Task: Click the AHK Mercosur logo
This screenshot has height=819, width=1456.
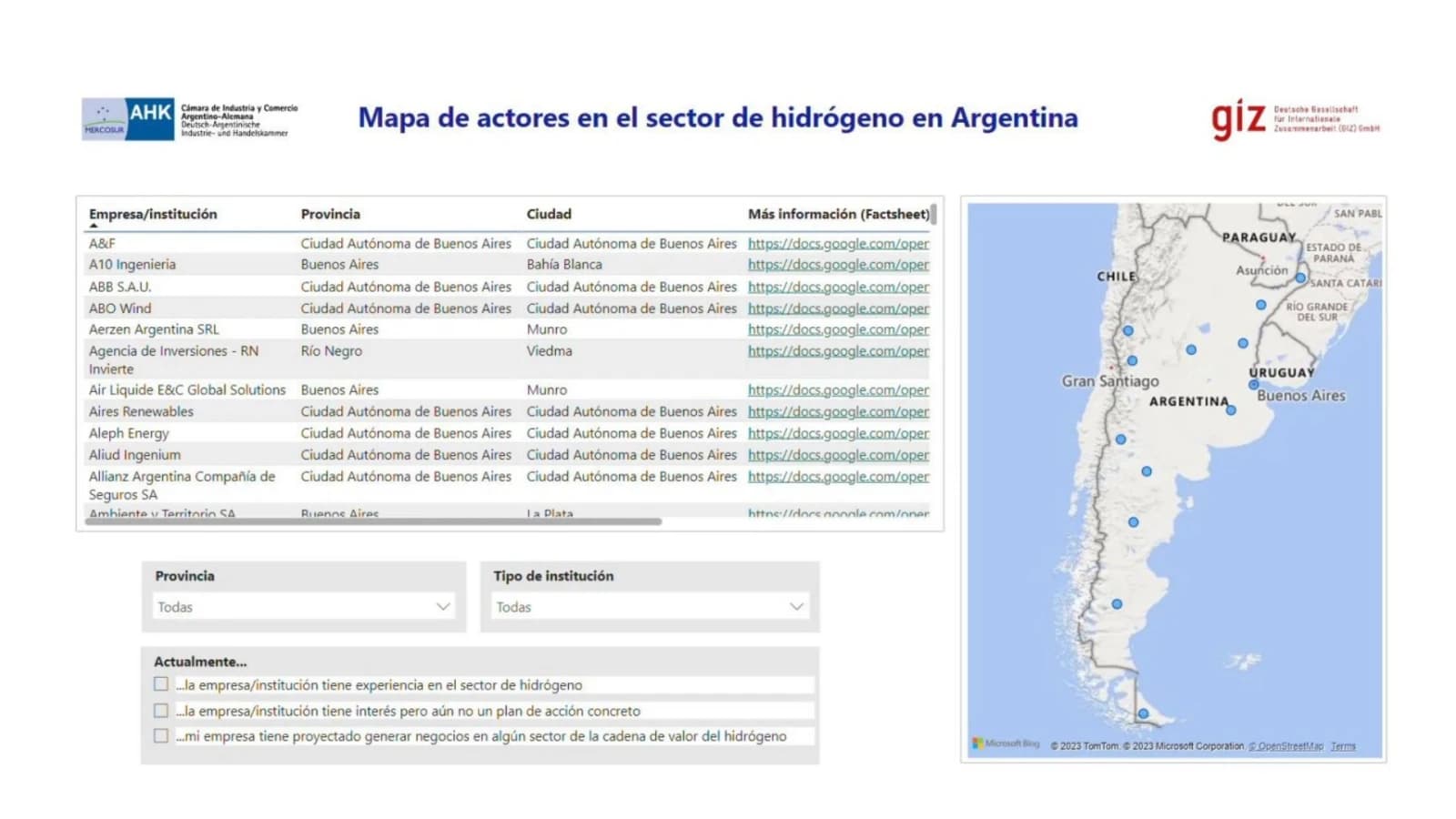Action: pos(190,119)
